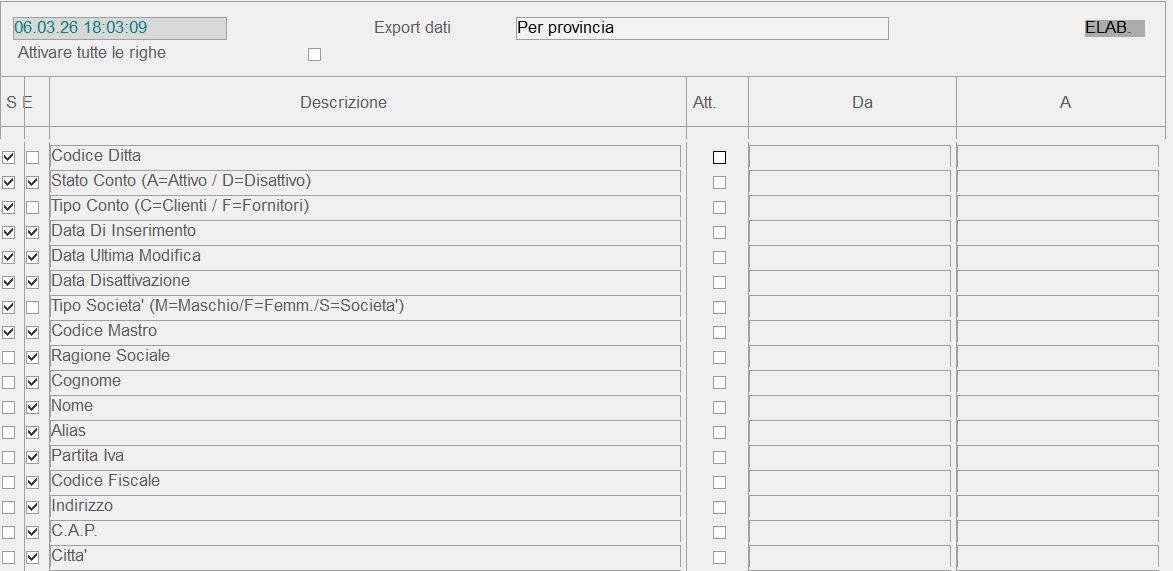Click the A field for Data Disattivazione
The height and width of the screenshot is (571, 1173).
[1058, 282]
